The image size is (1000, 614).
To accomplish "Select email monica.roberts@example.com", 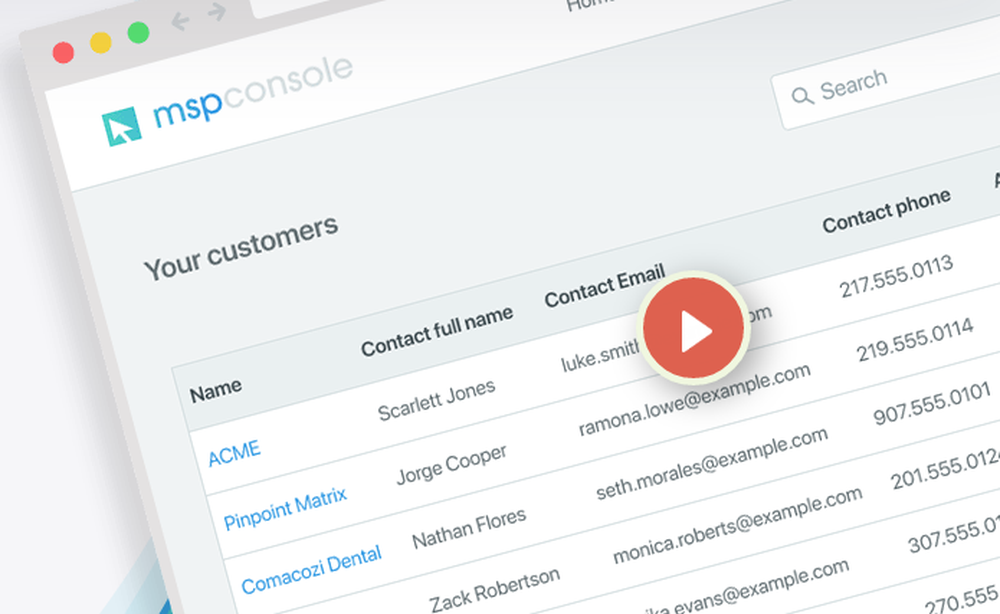I will click(737, 525).
